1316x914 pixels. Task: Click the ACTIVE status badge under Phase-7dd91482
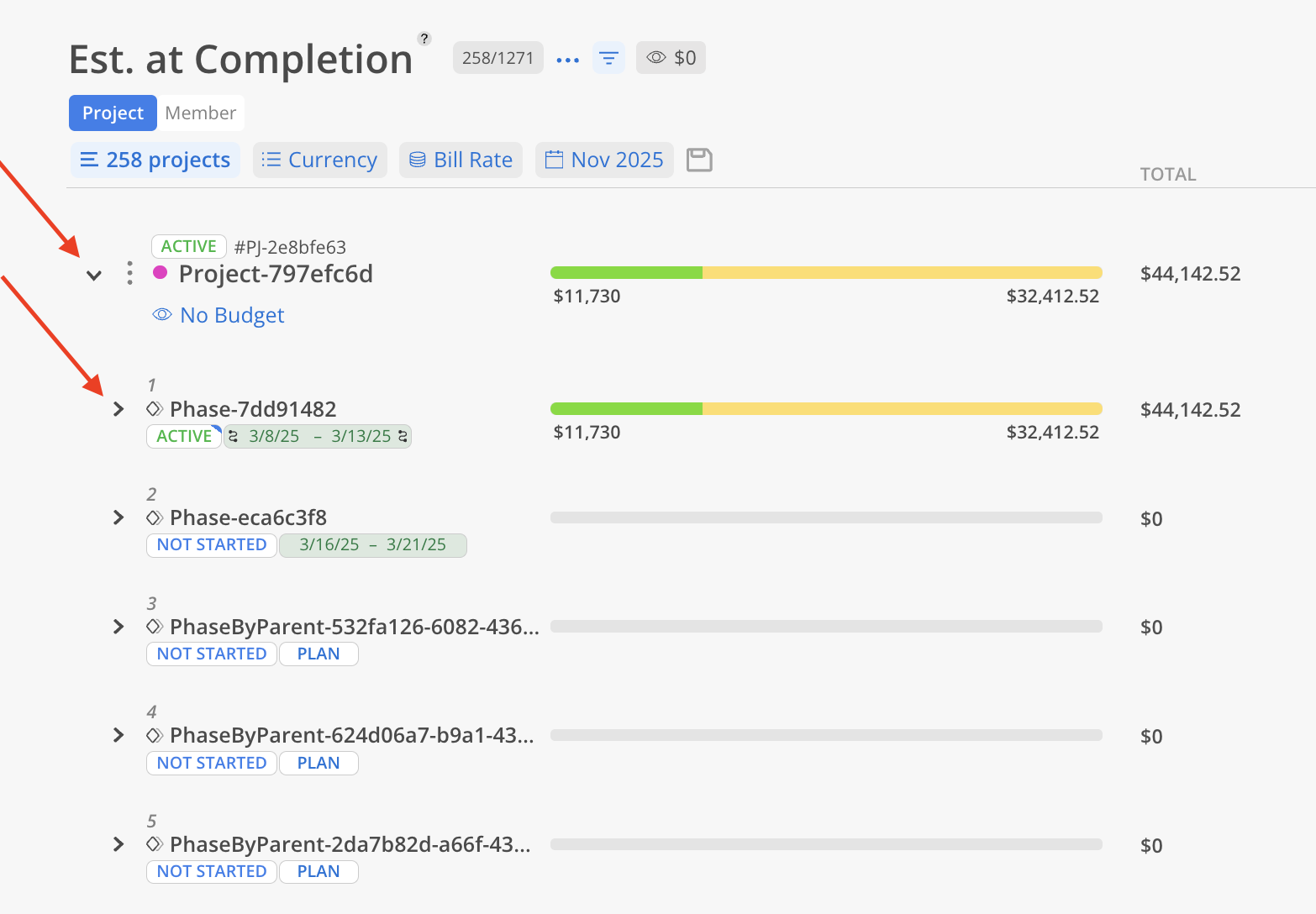click(184, 437)
